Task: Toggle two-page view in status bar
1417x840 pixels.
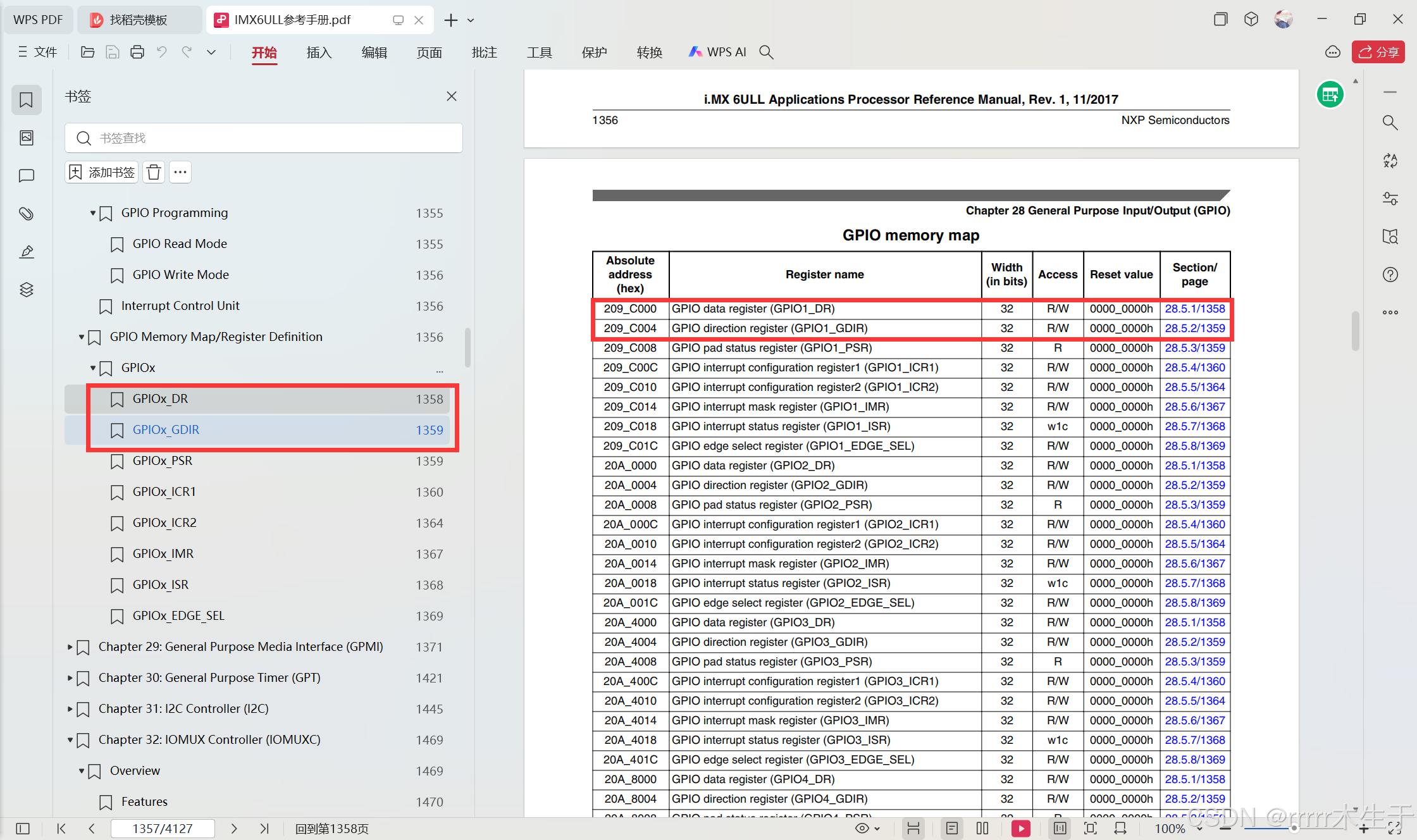Action: point(982,828)
